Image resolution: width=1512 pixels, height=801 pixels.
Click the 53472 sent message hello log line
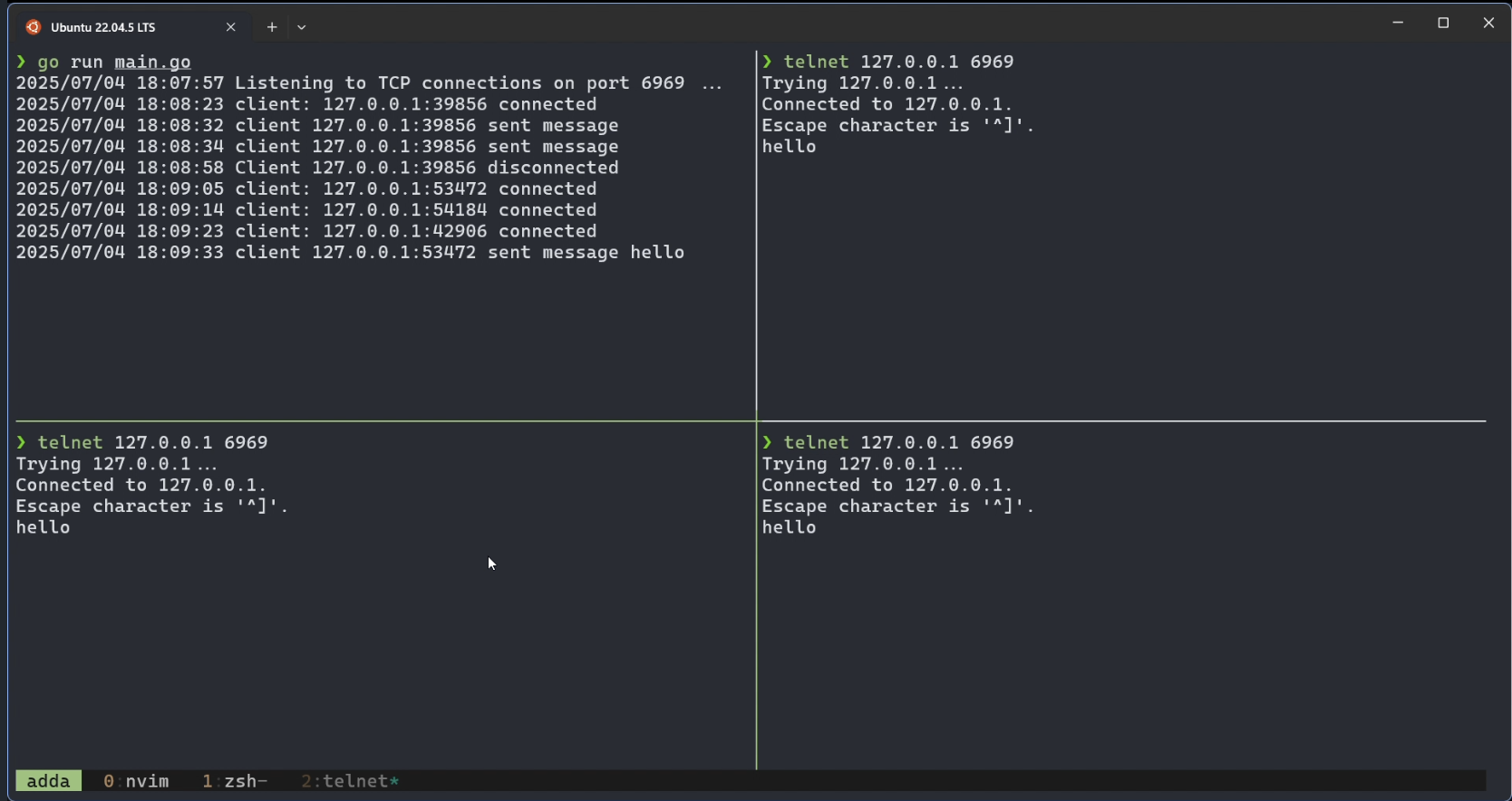(x=350, y=253)
